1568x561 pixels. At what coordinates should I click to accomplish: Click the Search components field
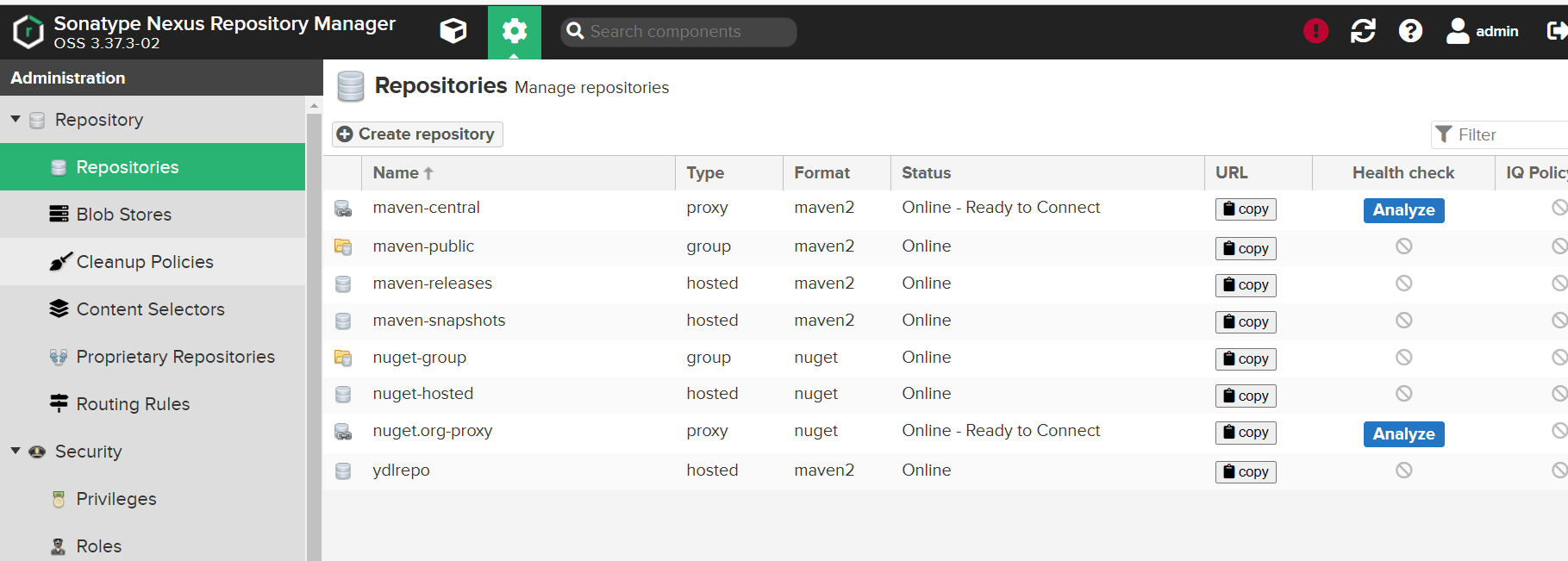pyautogui.click(x=678, y=32)
